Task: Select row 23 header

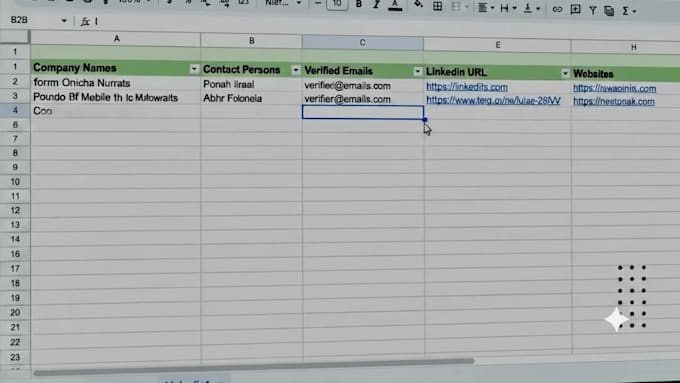Action: click(15, 357)
